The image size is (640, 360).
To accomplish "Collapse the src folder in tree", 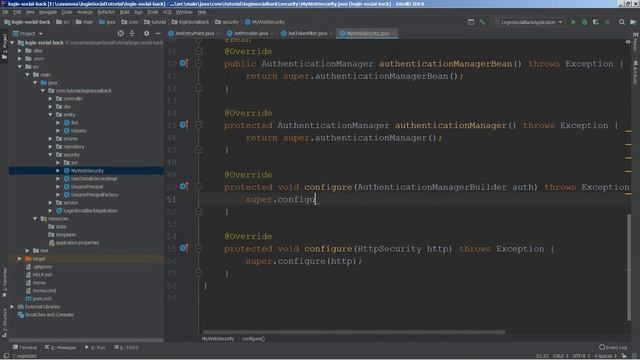I will click(20, 67).
